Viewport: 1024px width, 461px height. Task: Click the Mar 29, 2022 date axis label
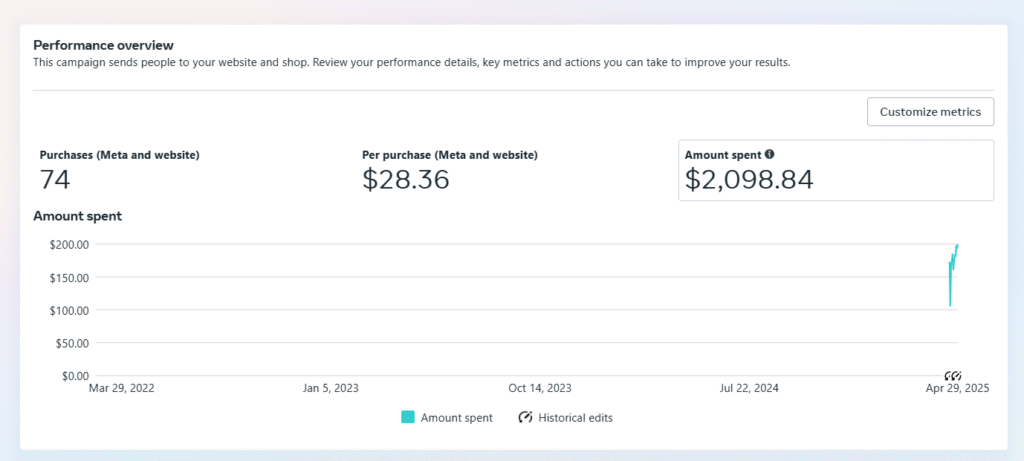point(121,388)
